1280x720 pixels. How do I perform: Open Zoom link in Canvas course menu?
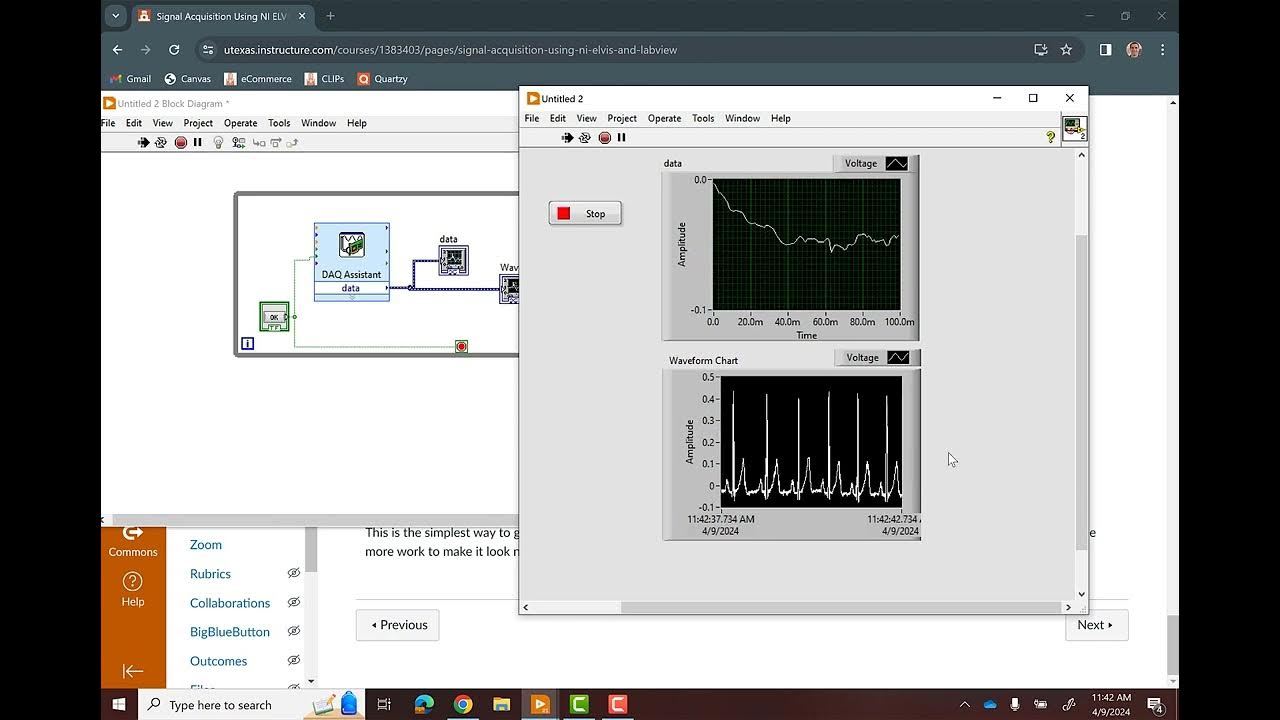tap(206, 545)
